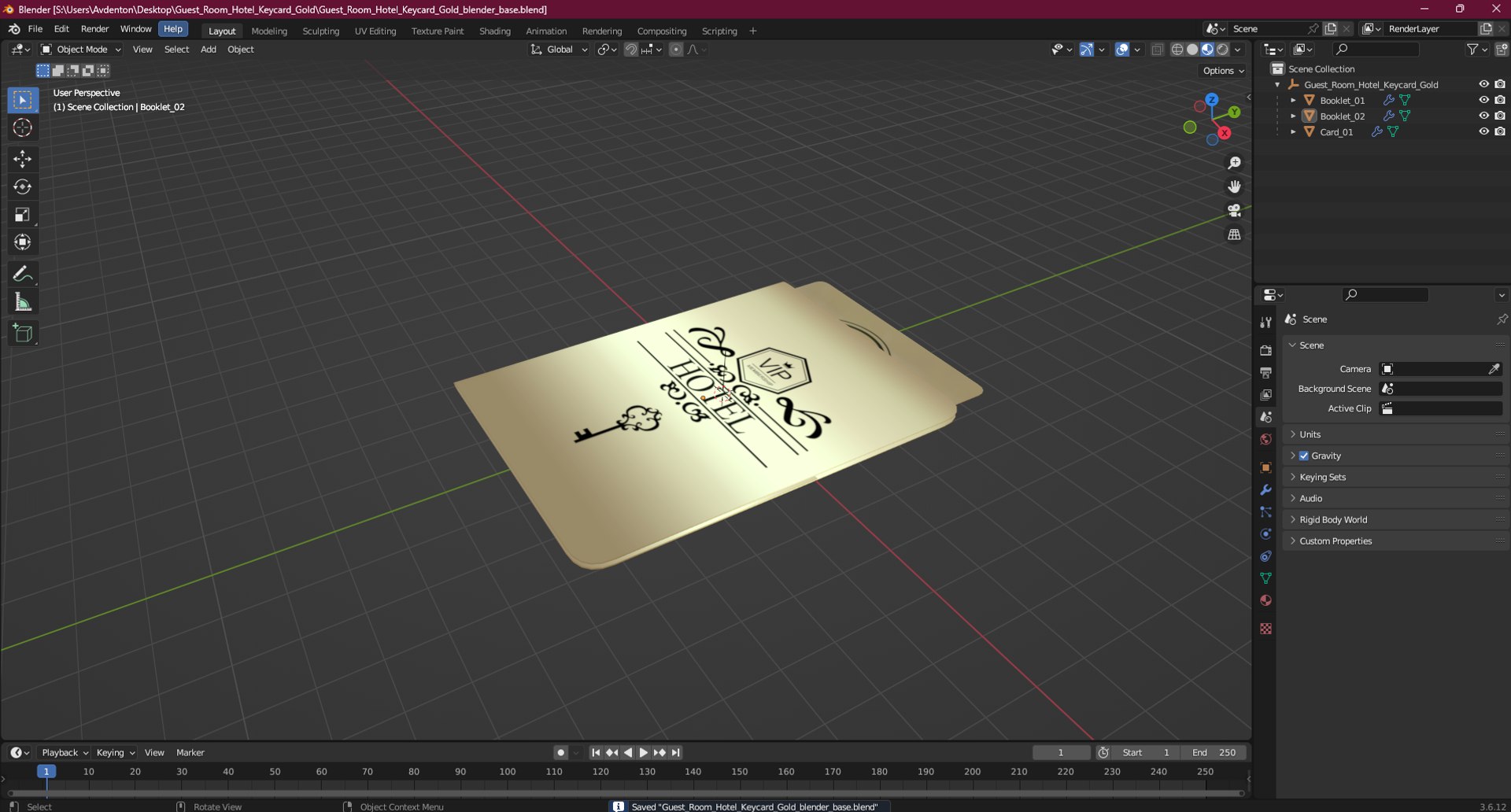Screen dimensions: 1511x812
Task: Select the Cursor tool in toolbar
Action: 22,127
